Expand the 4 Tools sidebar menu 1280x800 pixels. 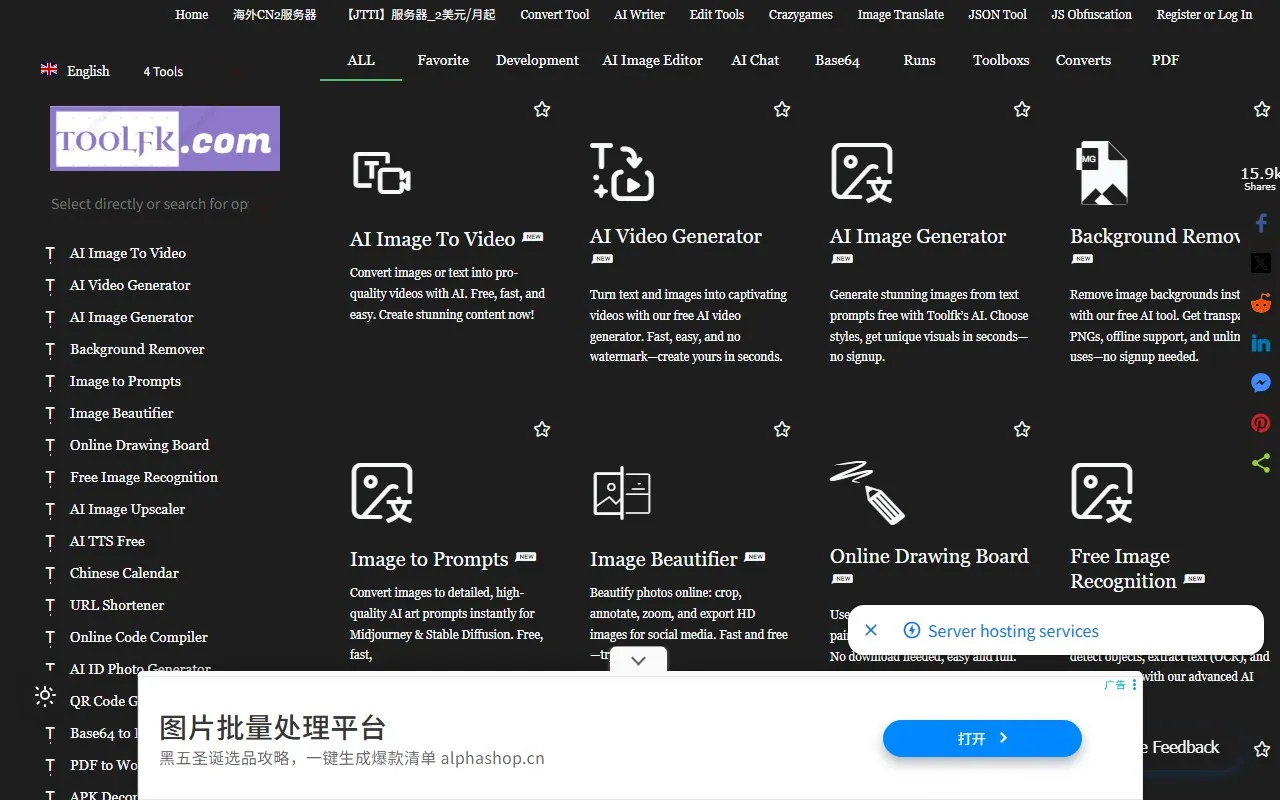click(x=163, y=72)
